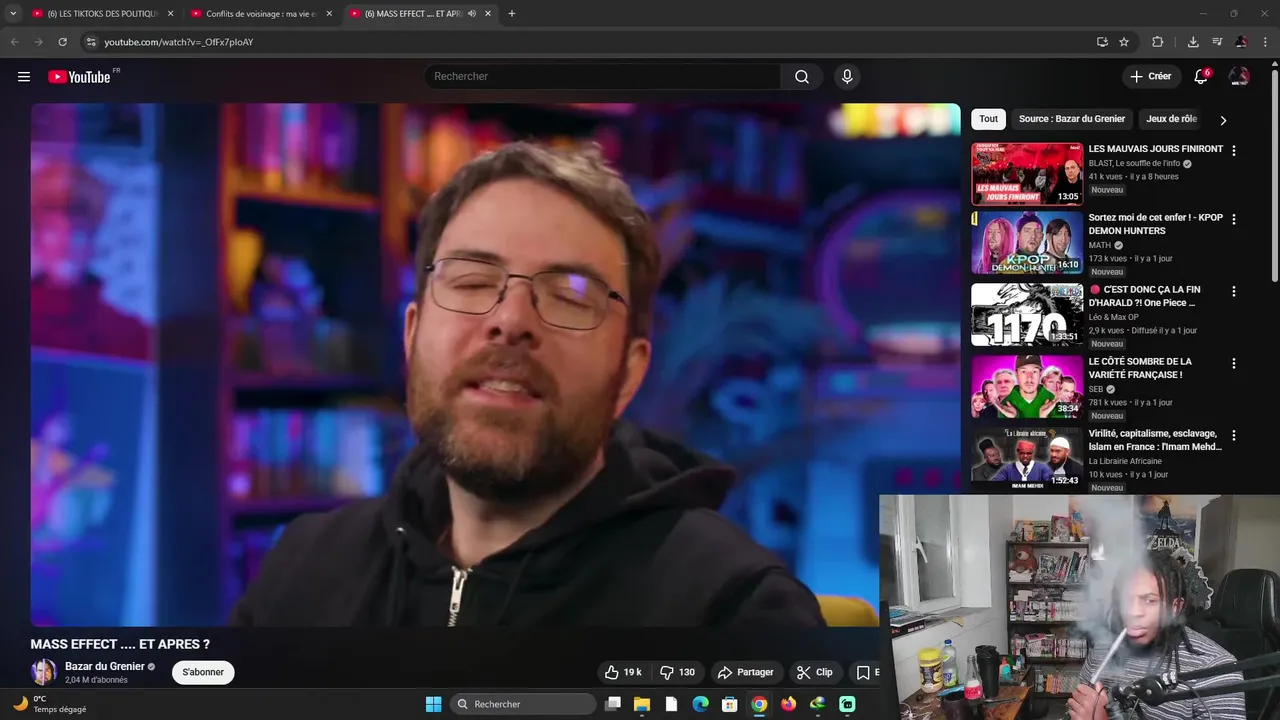Image resolution: width=1280 pixels, height=720 pixels.
Task: Show more filter chips with right chevron
Action: click(x=1223, y=120)
